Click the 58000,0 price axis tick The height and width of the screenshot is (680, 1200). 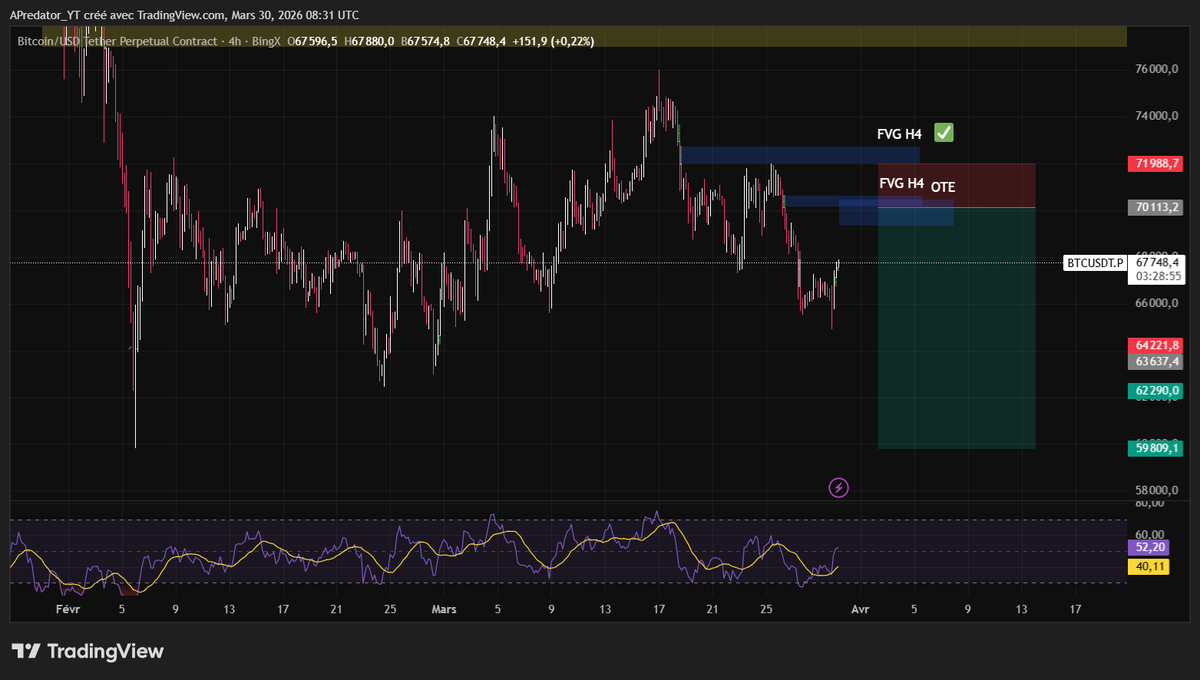[x=1159, y=490]
